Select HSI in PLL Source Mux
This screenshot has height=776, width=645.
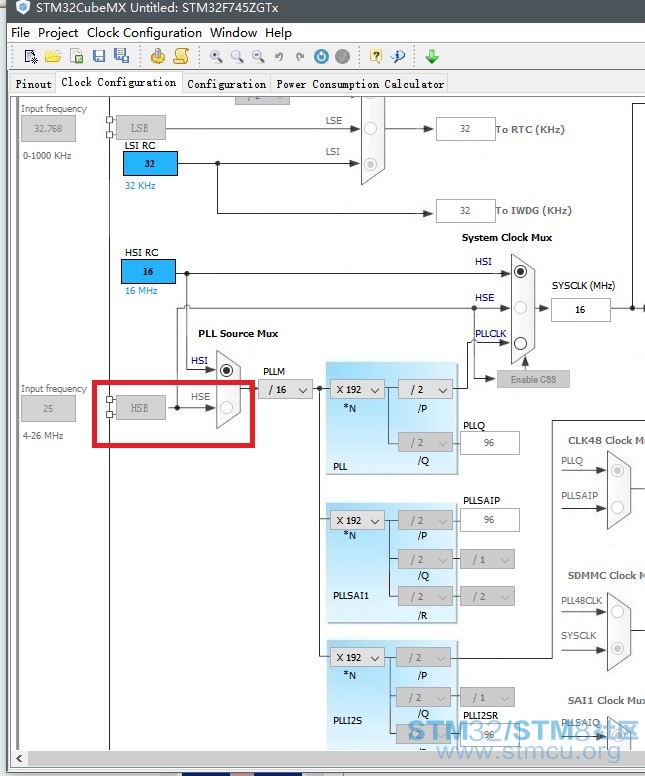click(226, 370)
